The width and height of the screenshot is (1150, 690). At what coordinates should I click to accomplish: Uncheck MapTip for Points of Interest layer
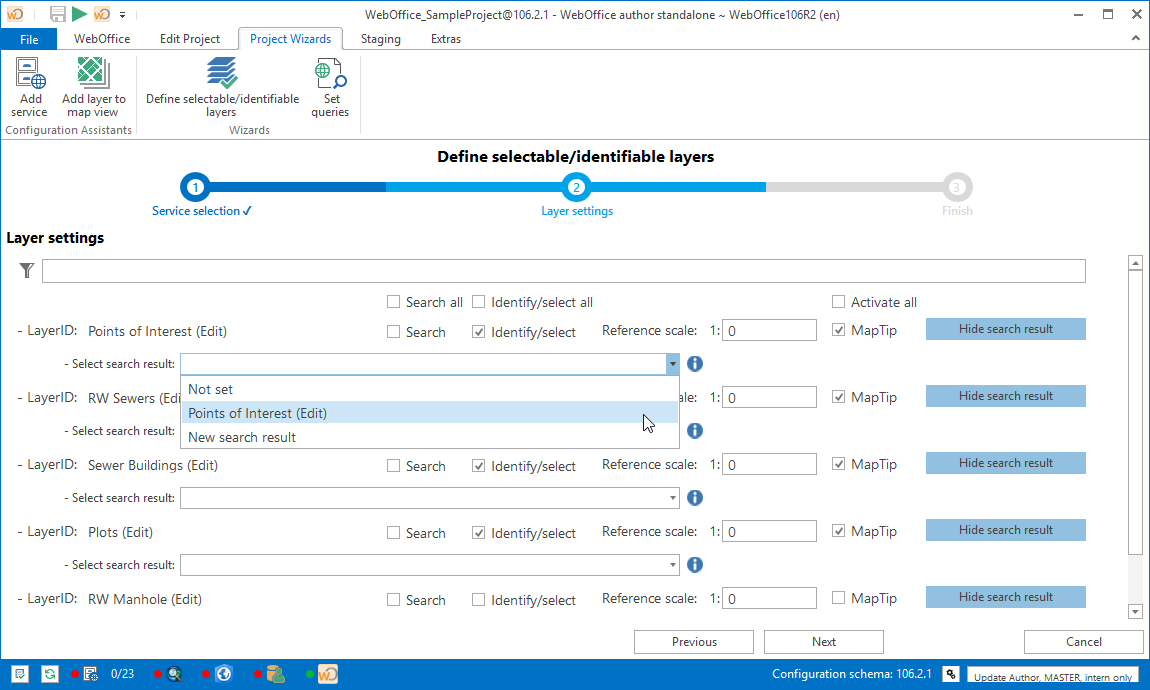[x=839, y=331]
